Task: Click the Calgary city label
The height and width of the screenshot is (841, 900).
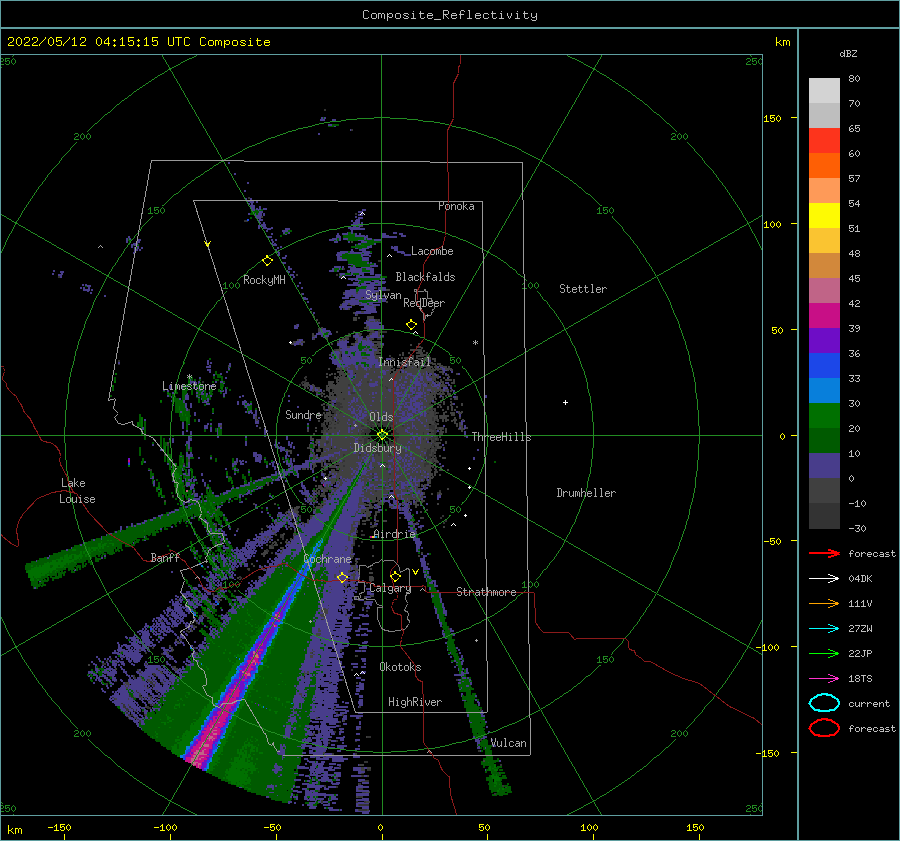Action: pyautogui.click(x=390, y=588)
